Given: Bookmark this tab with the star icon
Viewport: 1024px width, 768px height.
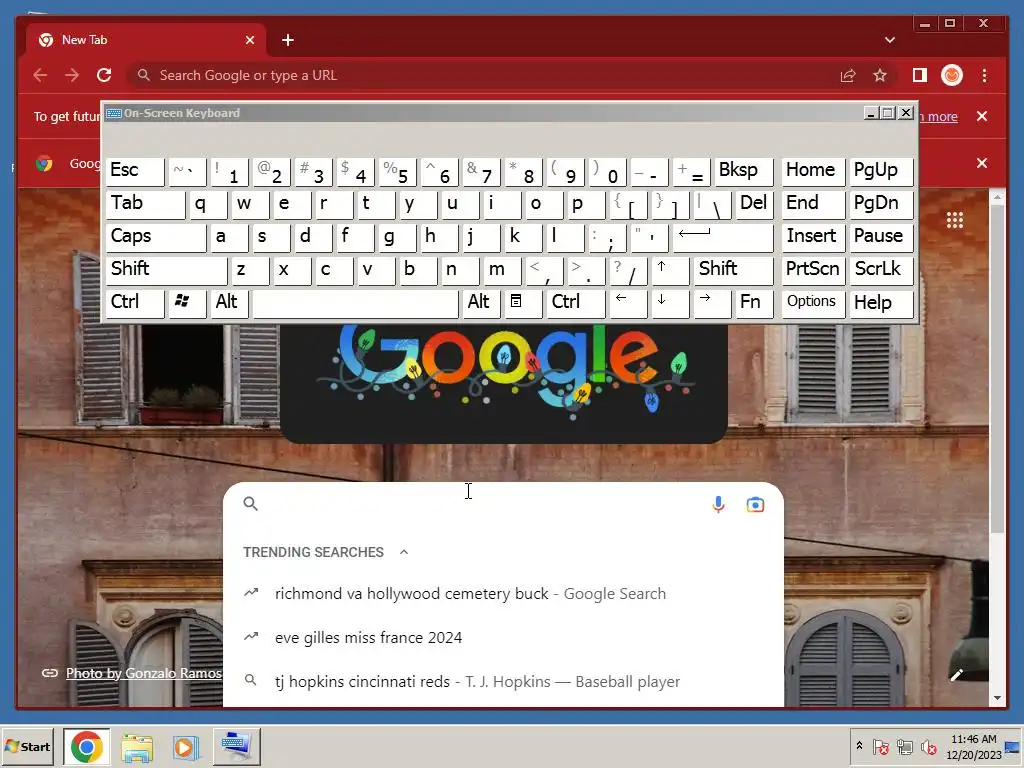Looking at the screenshot, I should pos(880,75).
